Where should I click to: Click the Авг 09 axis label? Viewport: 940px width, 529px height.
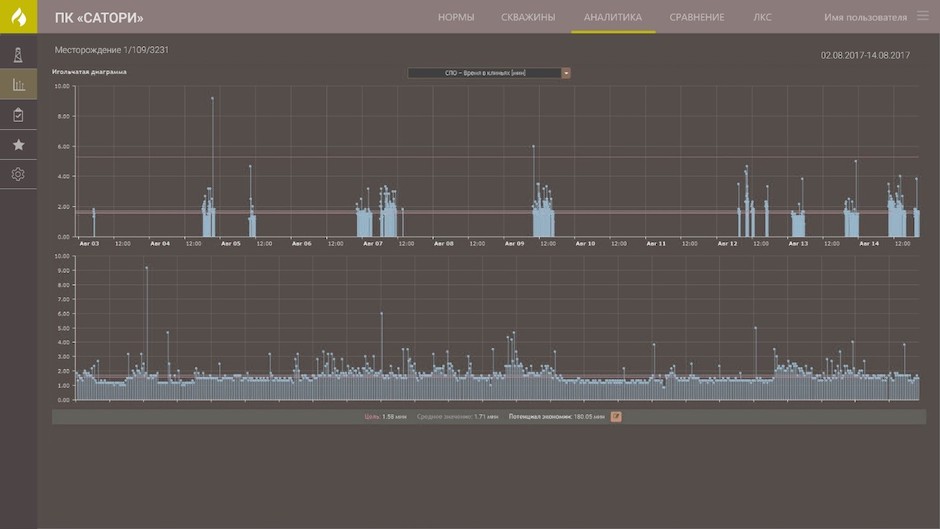[x=514, y=244]
